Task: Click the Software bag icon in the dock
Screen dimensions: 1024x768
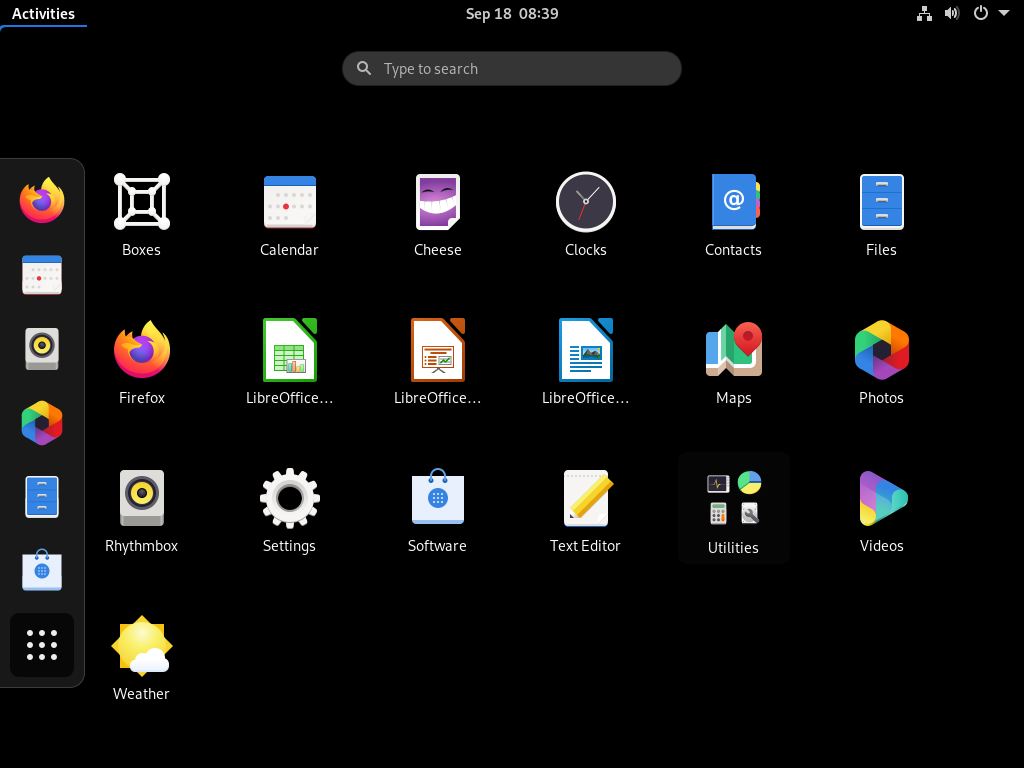Action: [x=42, y=570]
